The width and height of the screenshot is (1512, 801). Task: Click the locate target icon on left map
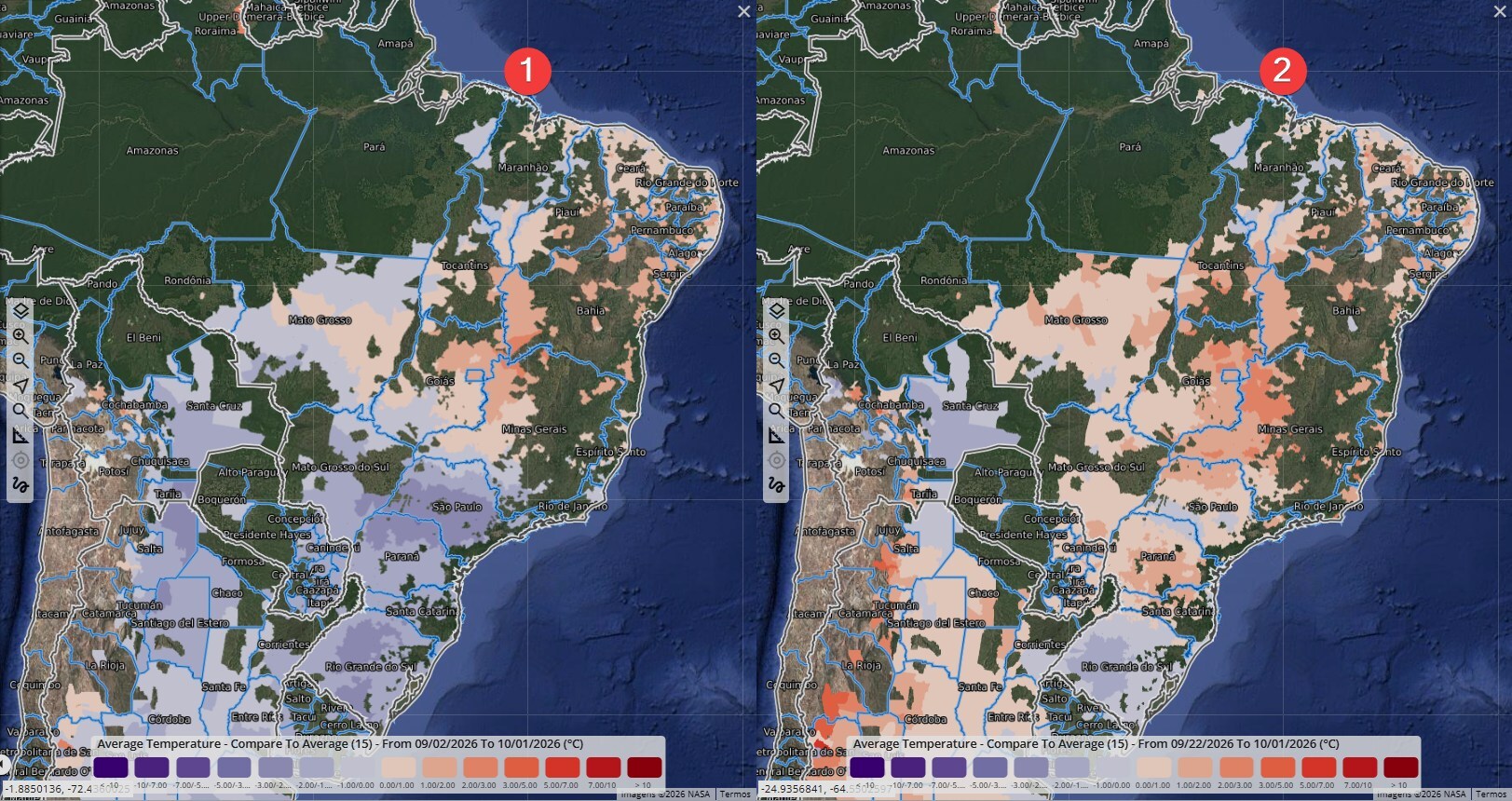[x=20, y=460]
